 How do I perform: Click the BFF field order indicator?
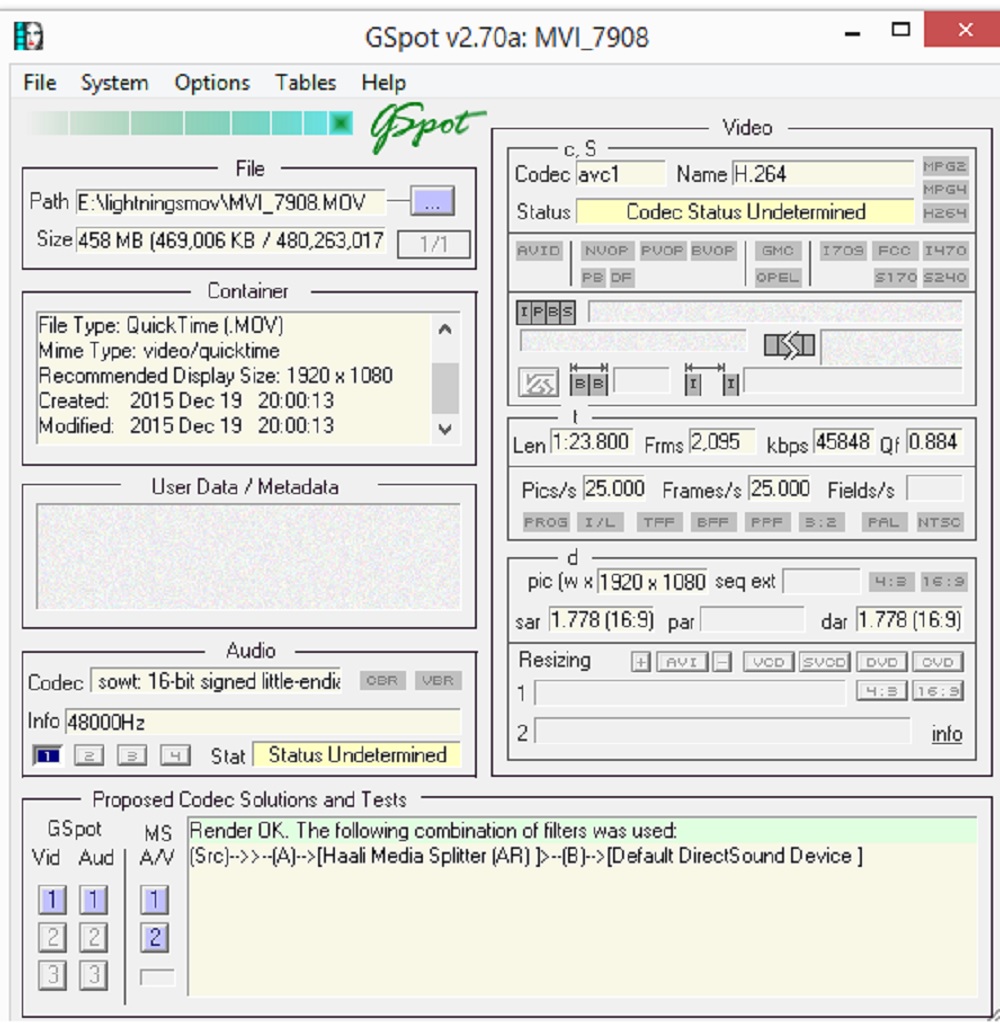pos(712,523)
